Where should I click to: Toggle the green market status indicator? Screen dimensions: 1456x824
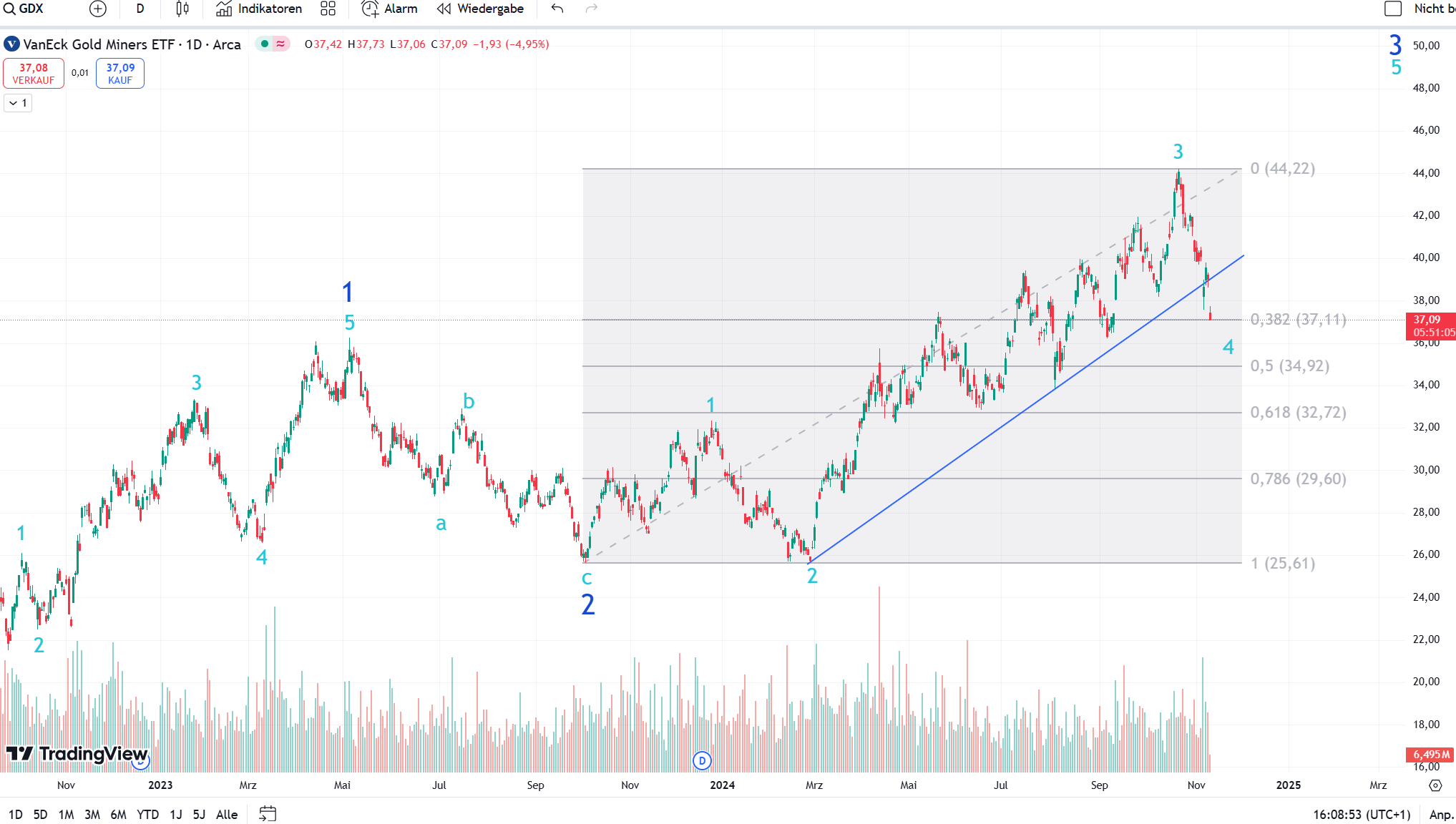point(265,44)
